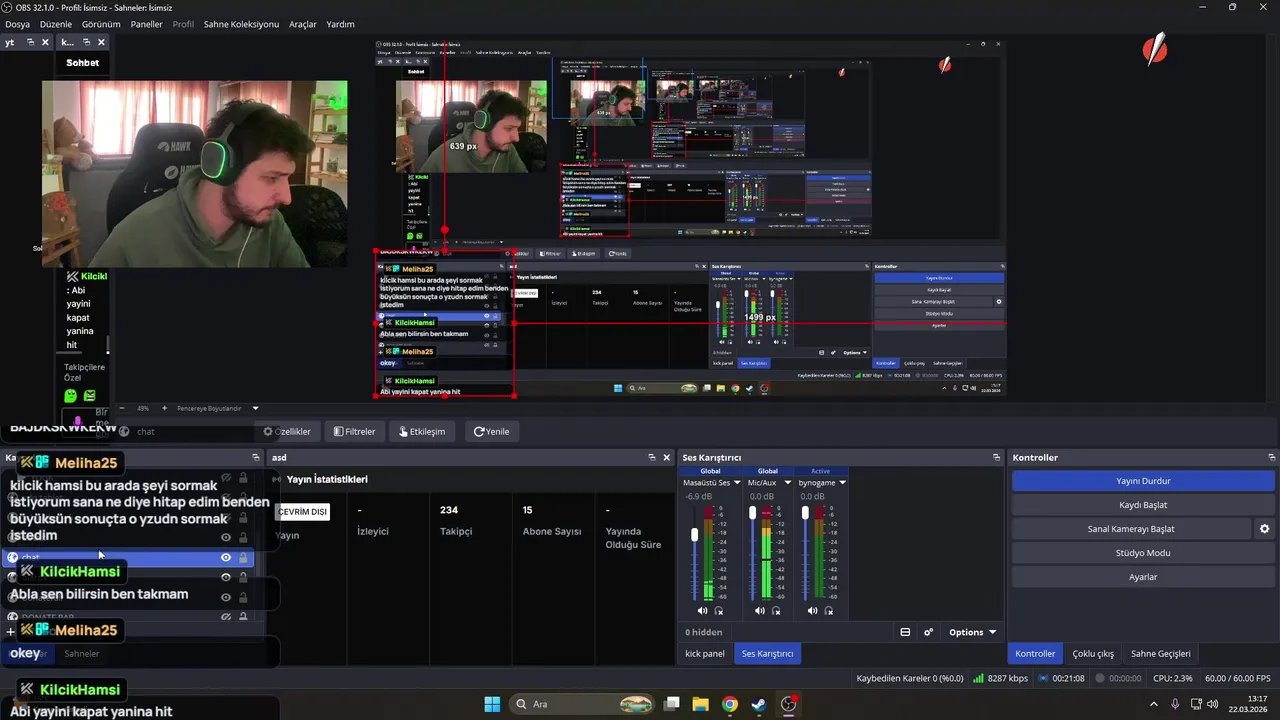1280x720 pixels.
Task: Toggle lock on source just below chat
Action: (243, 577)
